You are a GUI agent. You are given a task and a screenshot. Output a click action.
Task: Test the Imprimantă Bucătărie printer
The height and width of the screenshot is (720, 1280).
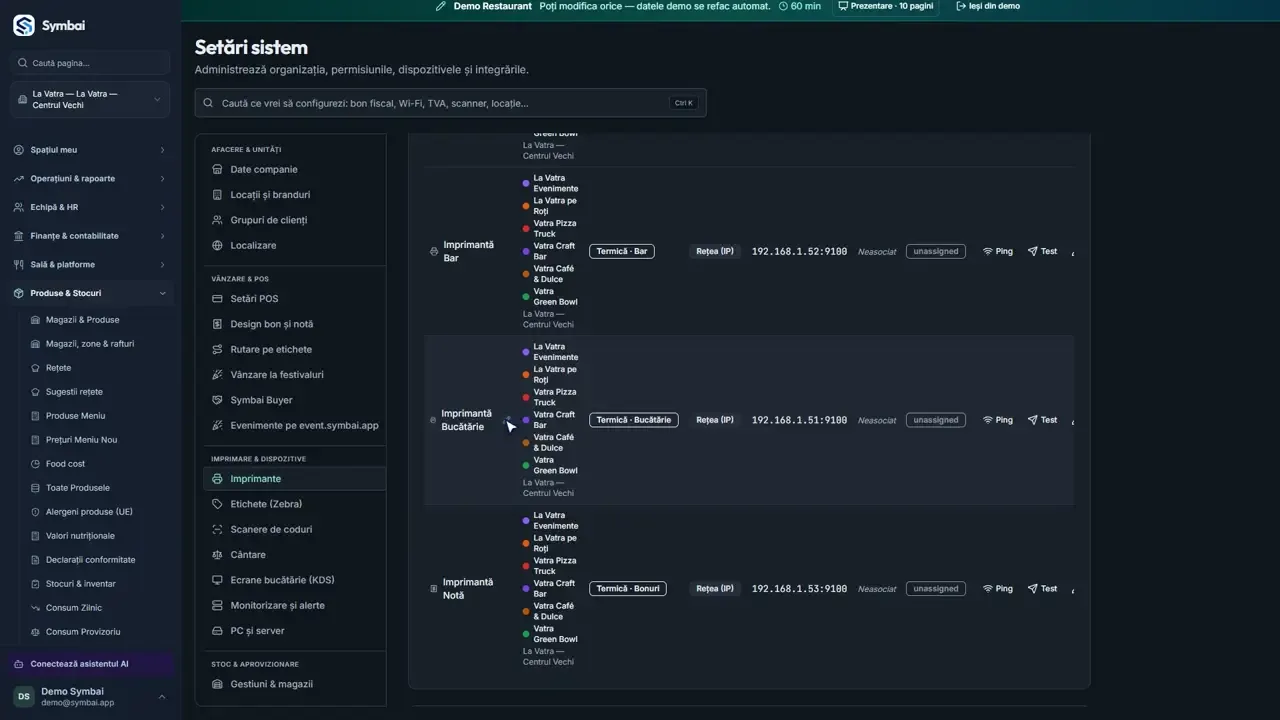coord(1042,420)
